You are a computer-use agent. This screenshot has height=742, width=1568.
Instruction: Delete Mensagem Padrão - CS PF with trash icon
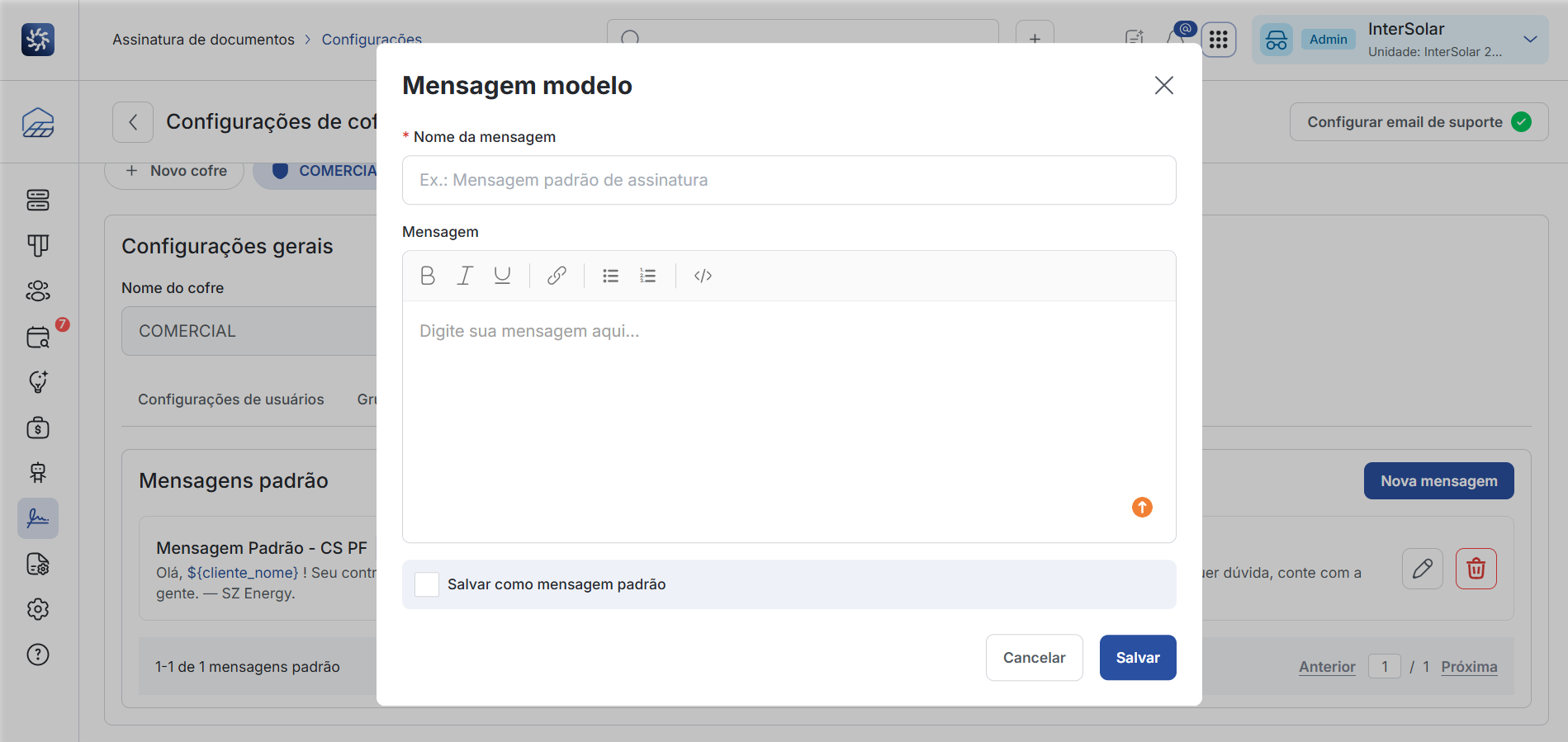point(1476,569)
